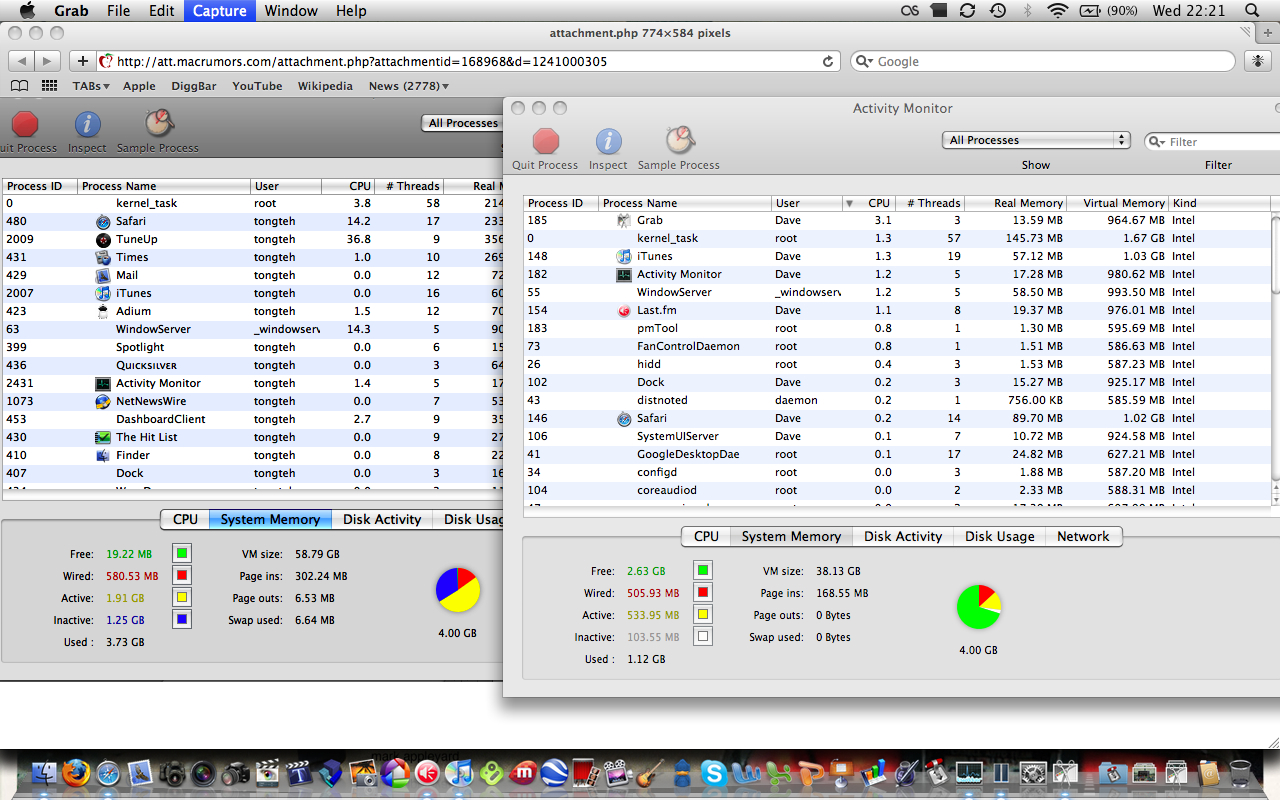Open the Wikipedia bookmark
1280x800 pixels.
[x=325, y=86]
